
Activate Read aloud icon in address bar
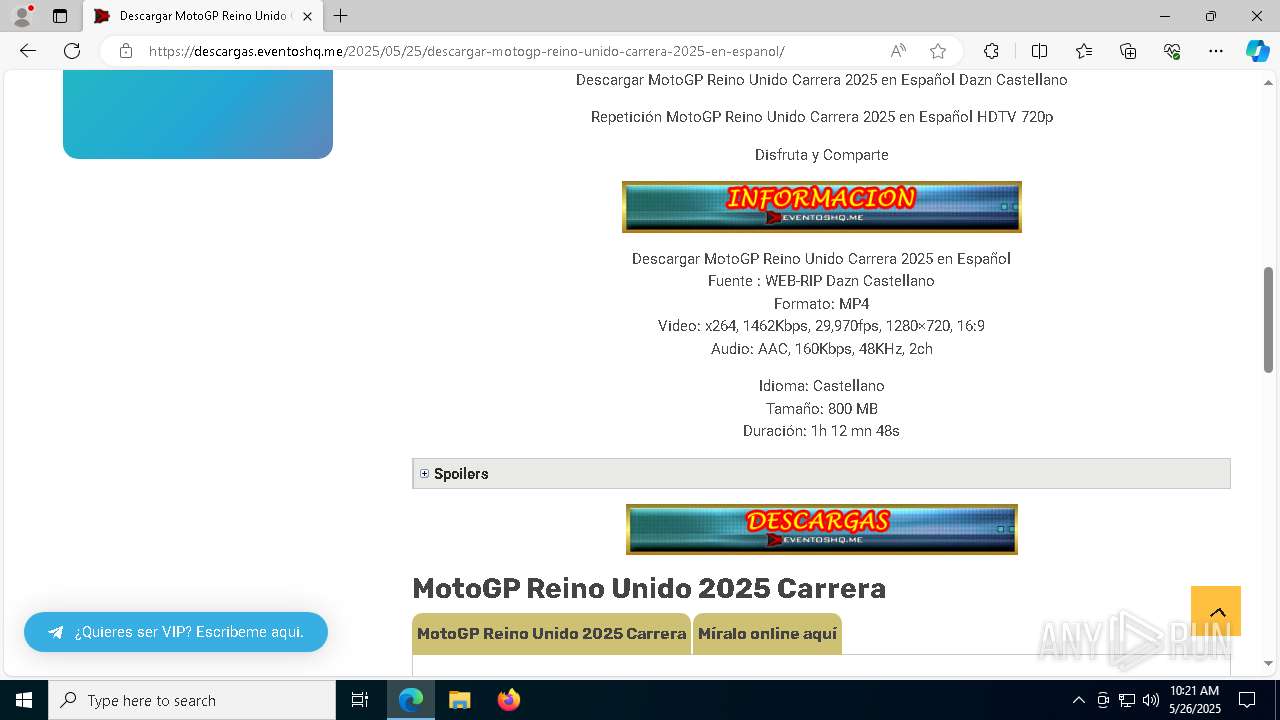point(898,51)
